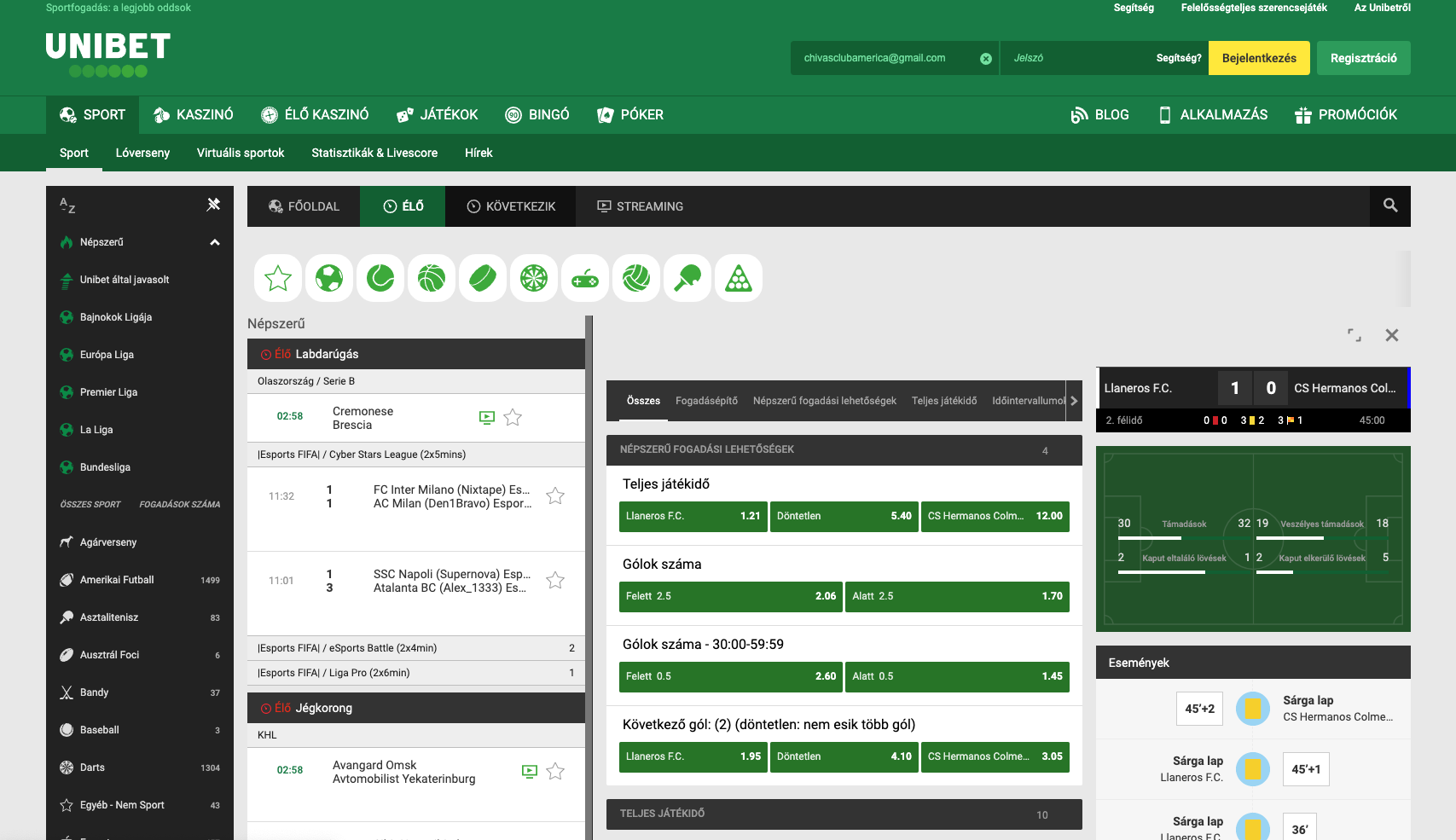Switch to the STREAMING tab
This screenshot has height=840, width=1456.
[639, 206]
